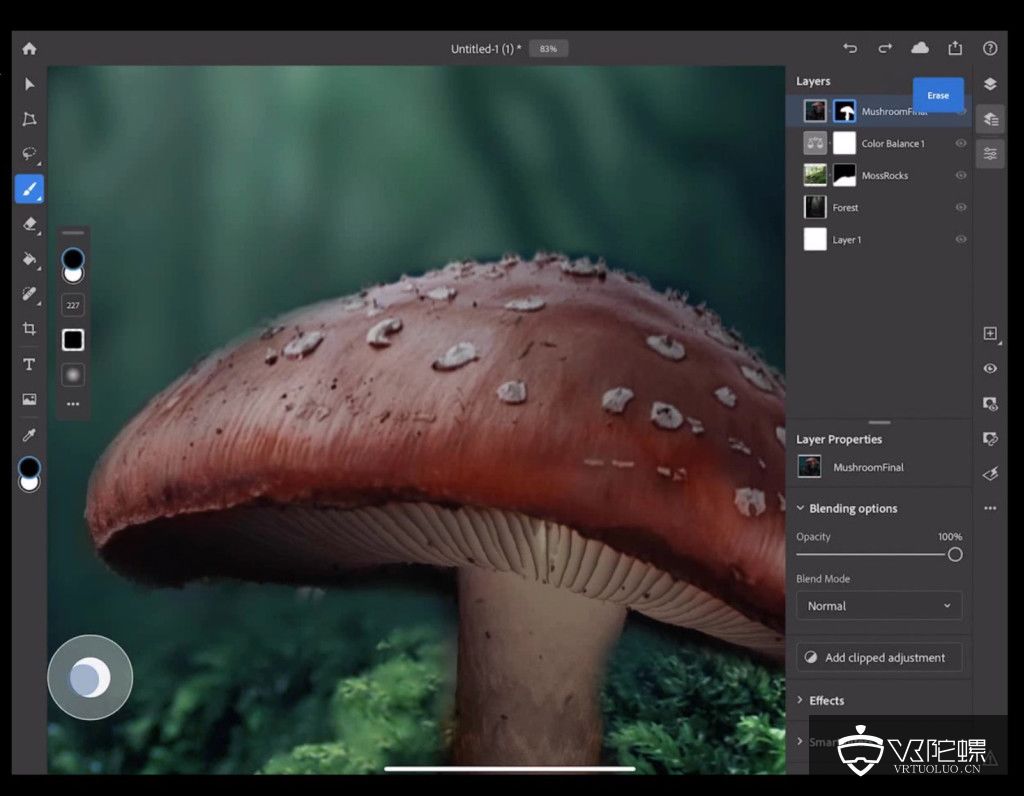Screen dimensions: 1024x796
Task: Select the Type tool
Action: pos(29,364)
